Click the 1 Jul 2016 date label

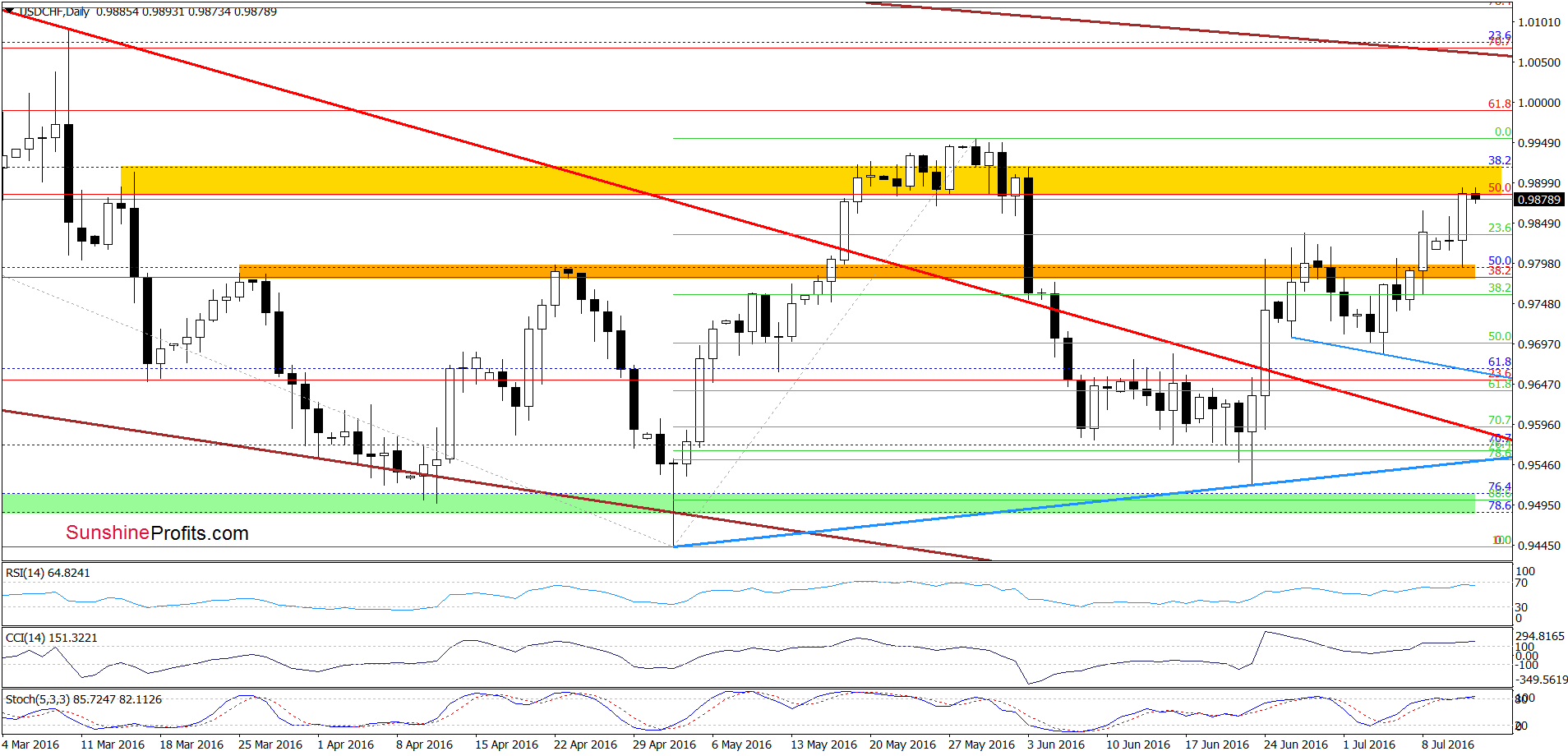(1369, 744)
